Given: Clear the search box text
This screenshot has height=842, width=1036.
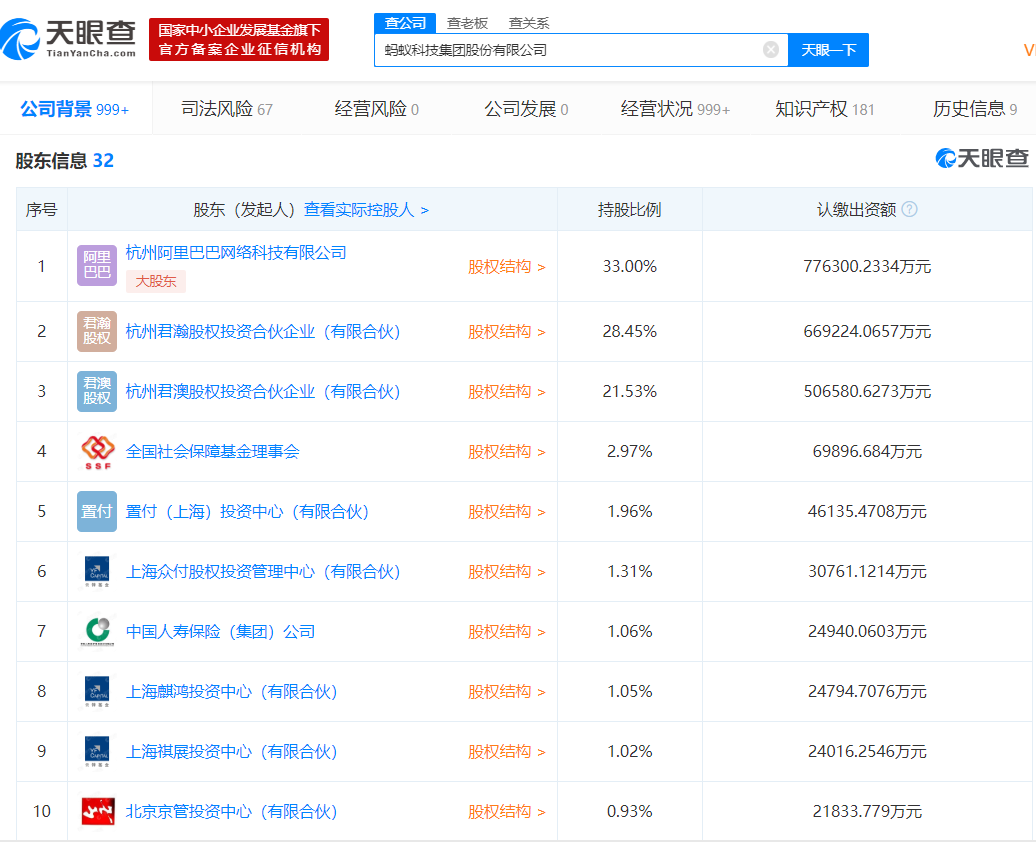Looking at the screenshot, I should [771, 50].
